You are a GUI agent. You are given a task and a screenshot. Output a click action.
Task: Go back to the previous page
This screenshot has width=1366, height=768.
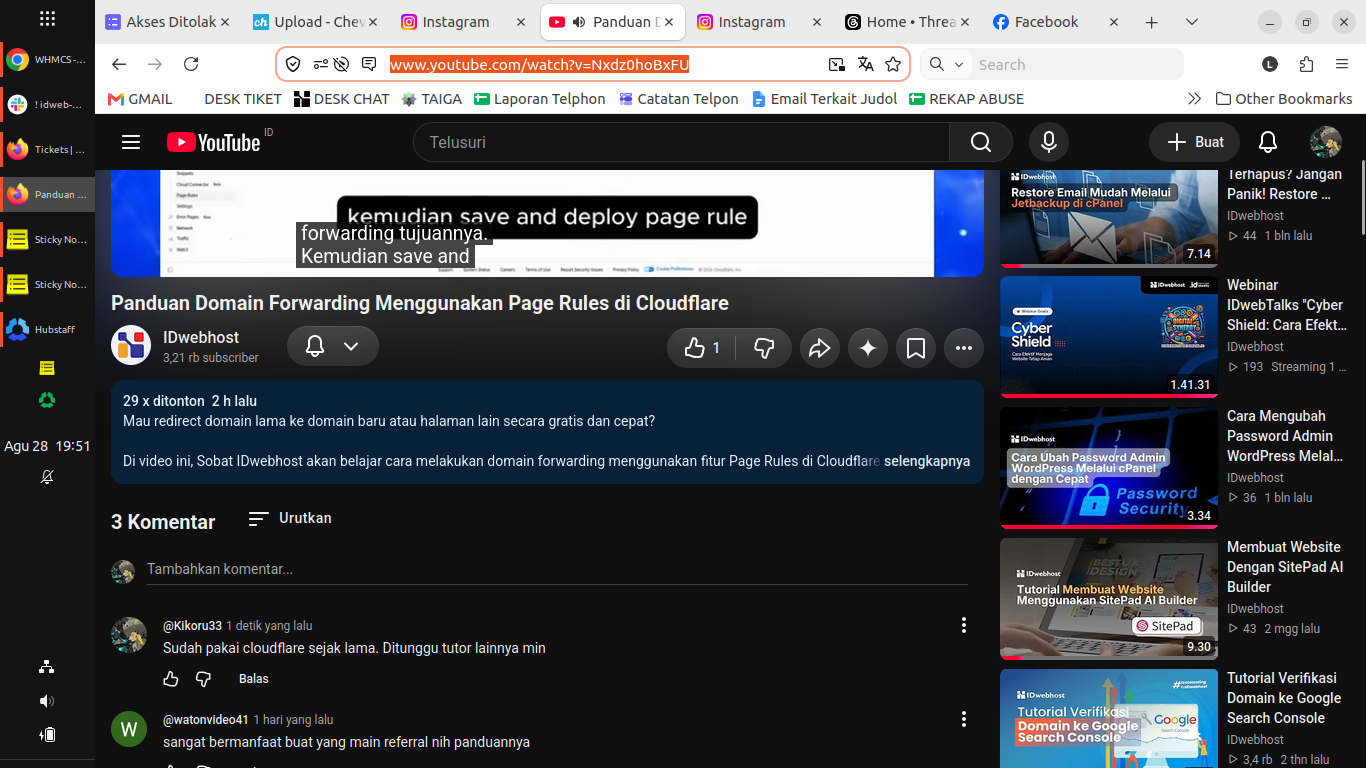[x=119, y=64]
